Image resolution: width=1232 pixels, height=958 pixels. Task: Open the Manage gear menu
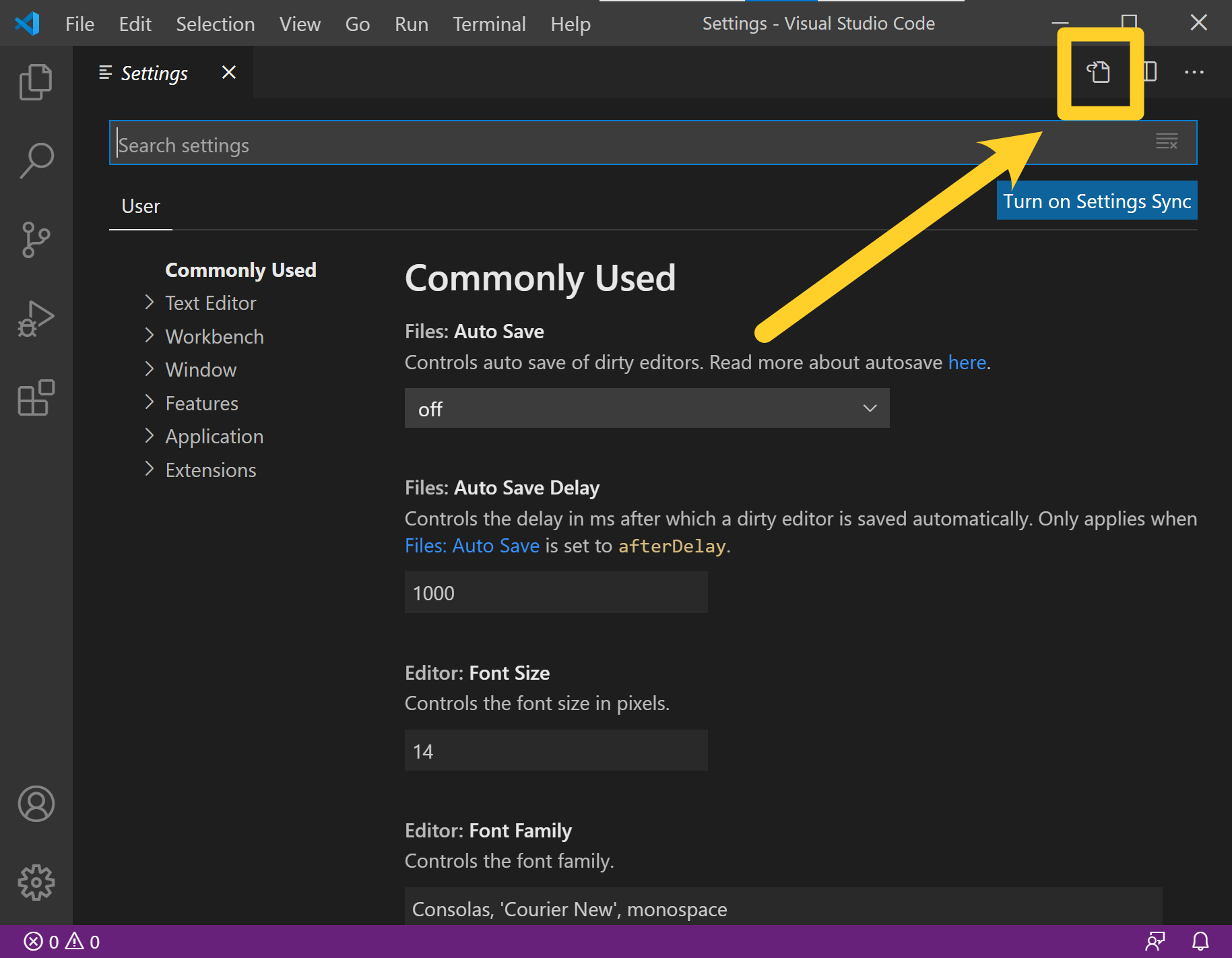point(36,883)
